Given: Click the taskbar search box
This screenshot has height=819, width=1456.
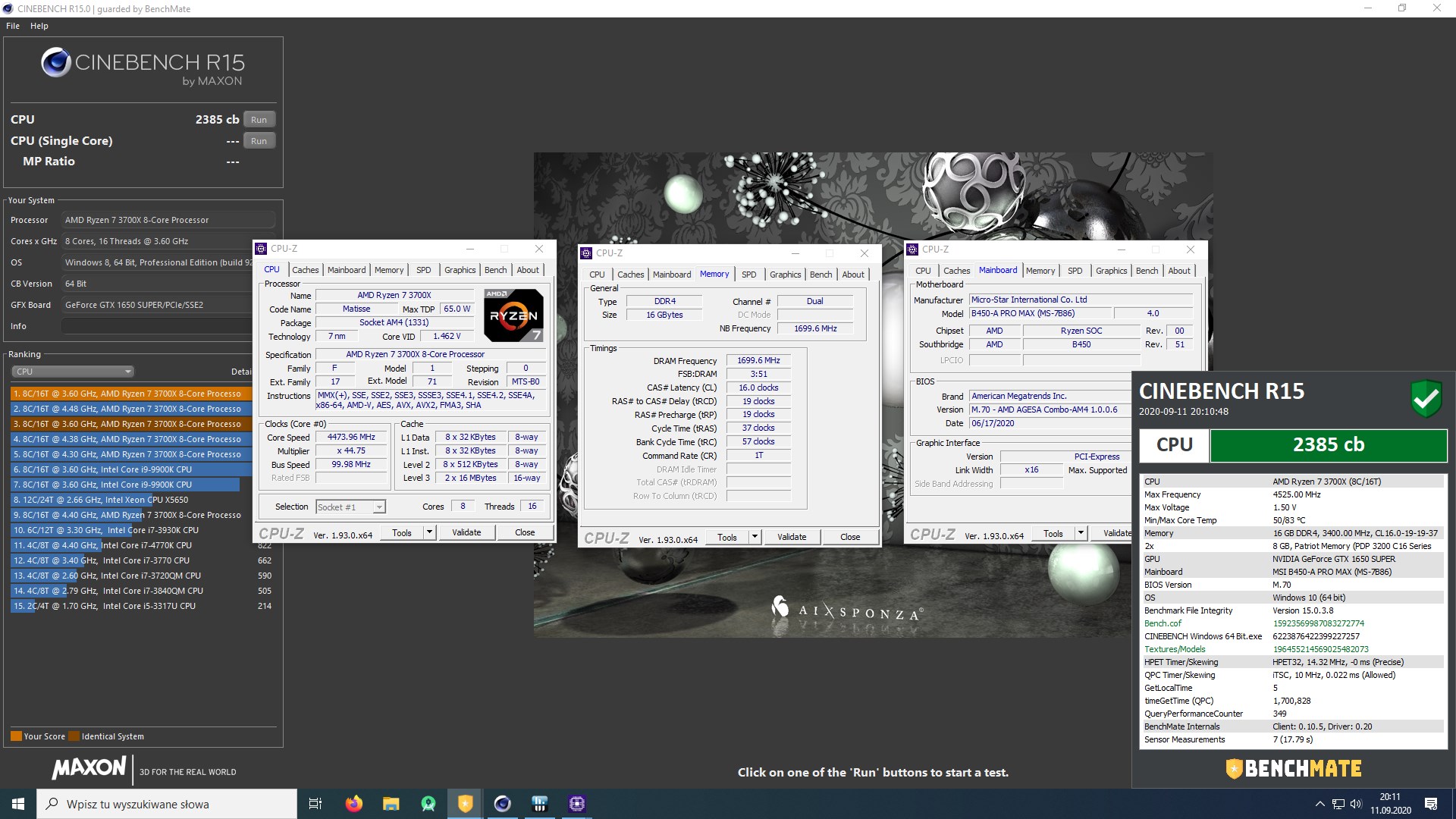Looking at the screenshot, I should pyautogui.click(x=167, y=804).
